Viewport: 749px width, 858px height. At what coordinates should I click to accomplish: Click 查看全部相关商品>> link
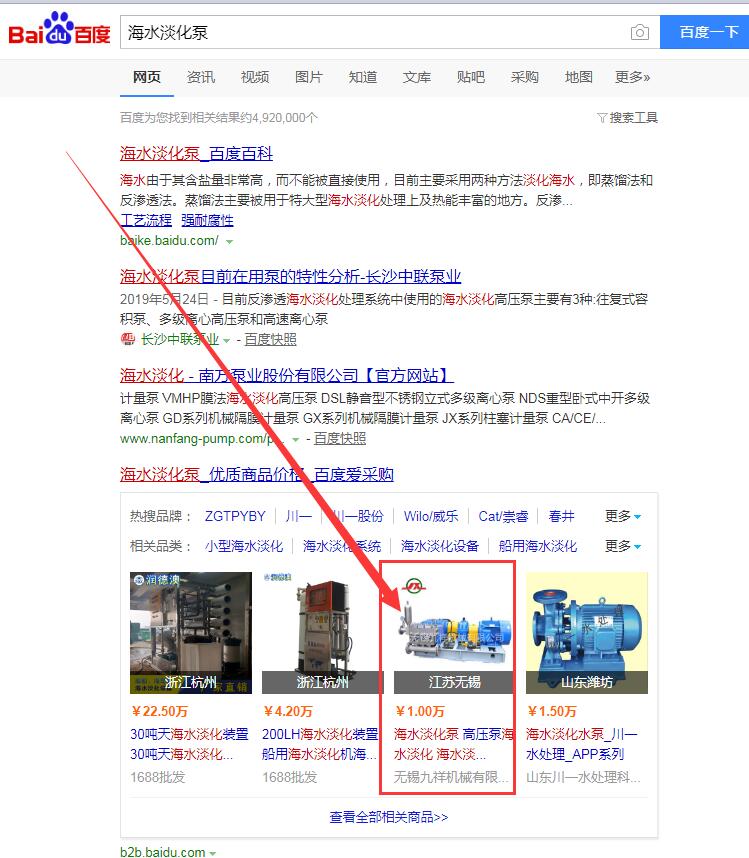coord(389,817)
